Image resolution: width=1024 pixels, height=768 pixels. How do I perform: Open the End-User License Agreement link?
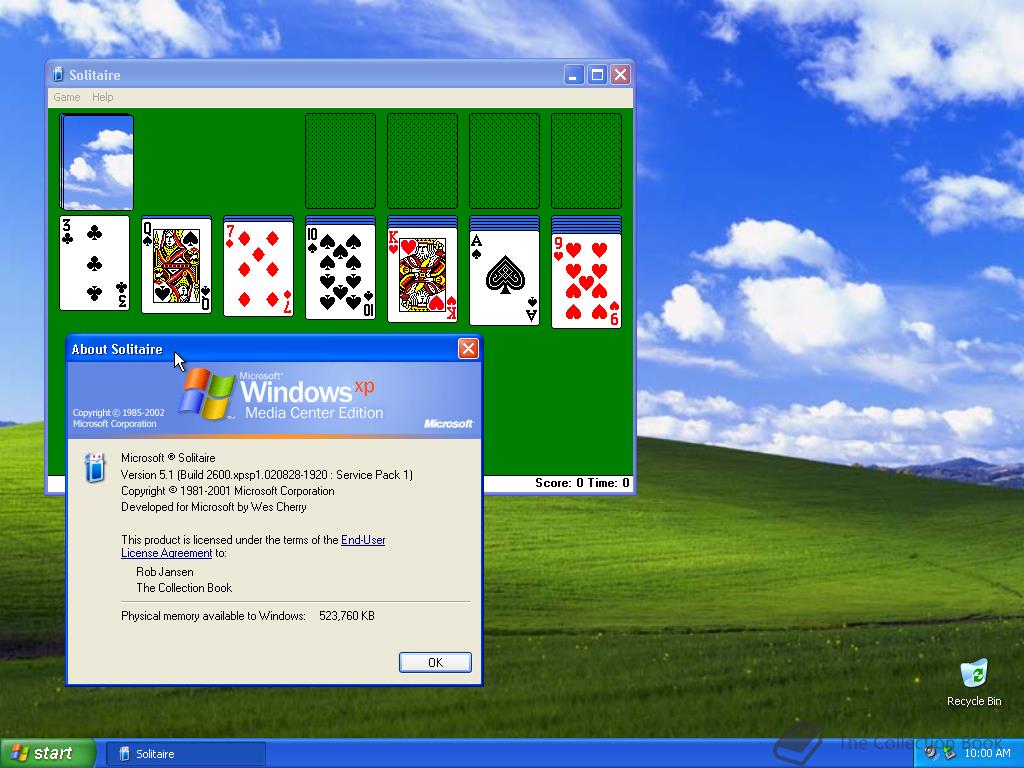pyautogui.click(x=253, y=546)
